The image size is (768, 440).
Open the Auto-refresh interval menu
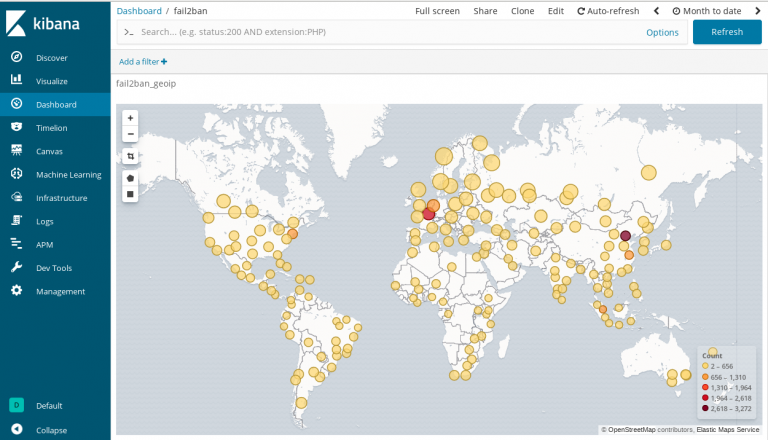(x=608, y=11)
